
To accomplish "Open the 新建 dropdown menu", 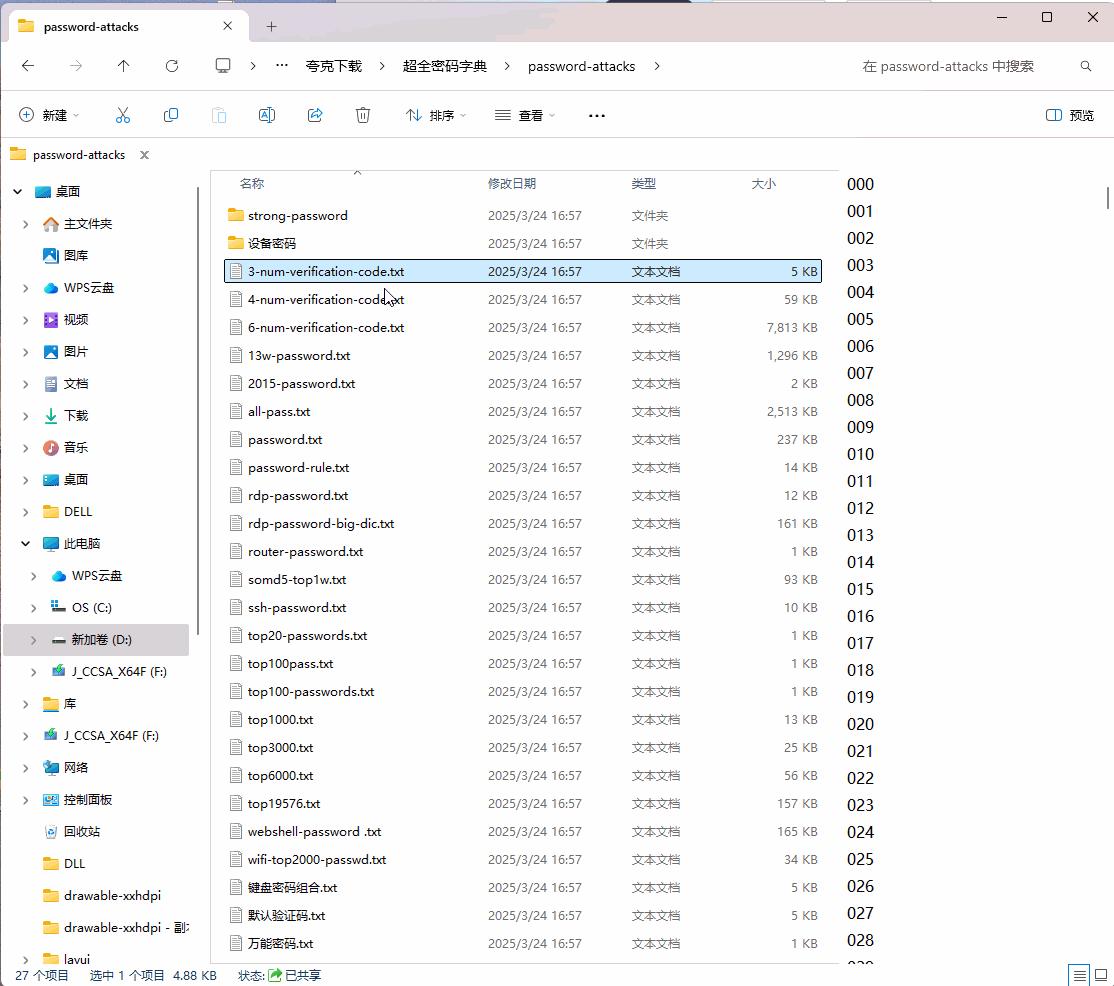I will click(48, 115).
